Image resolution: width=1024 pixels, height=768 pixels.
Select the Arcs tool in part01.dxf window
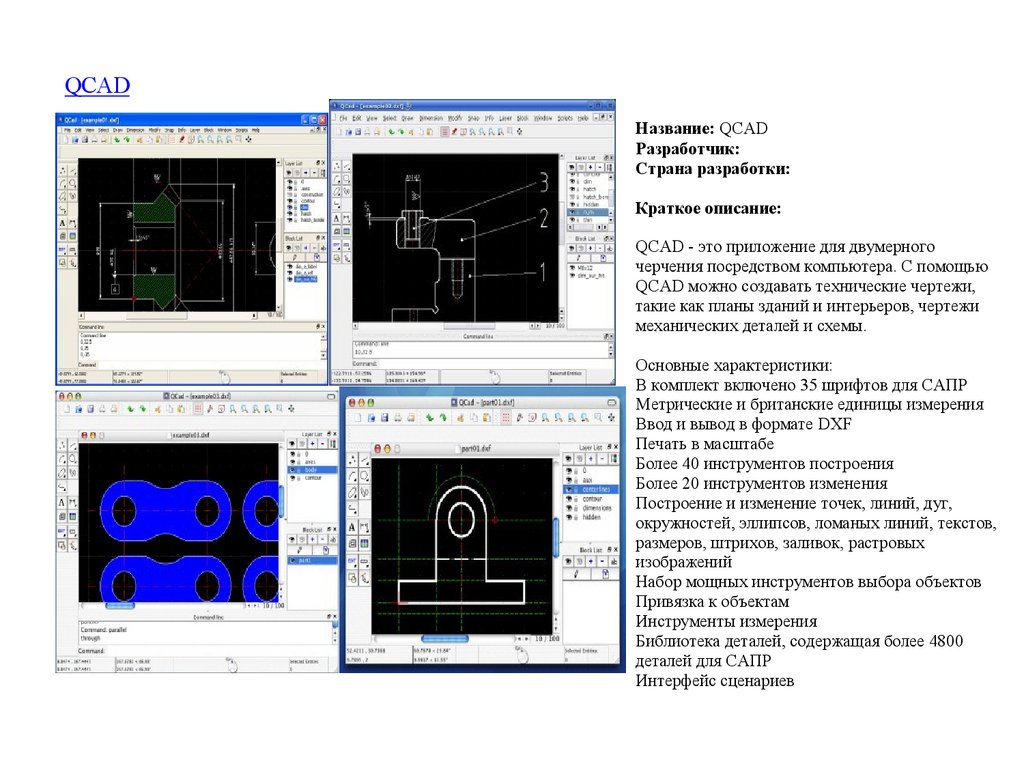click(352, 476)
